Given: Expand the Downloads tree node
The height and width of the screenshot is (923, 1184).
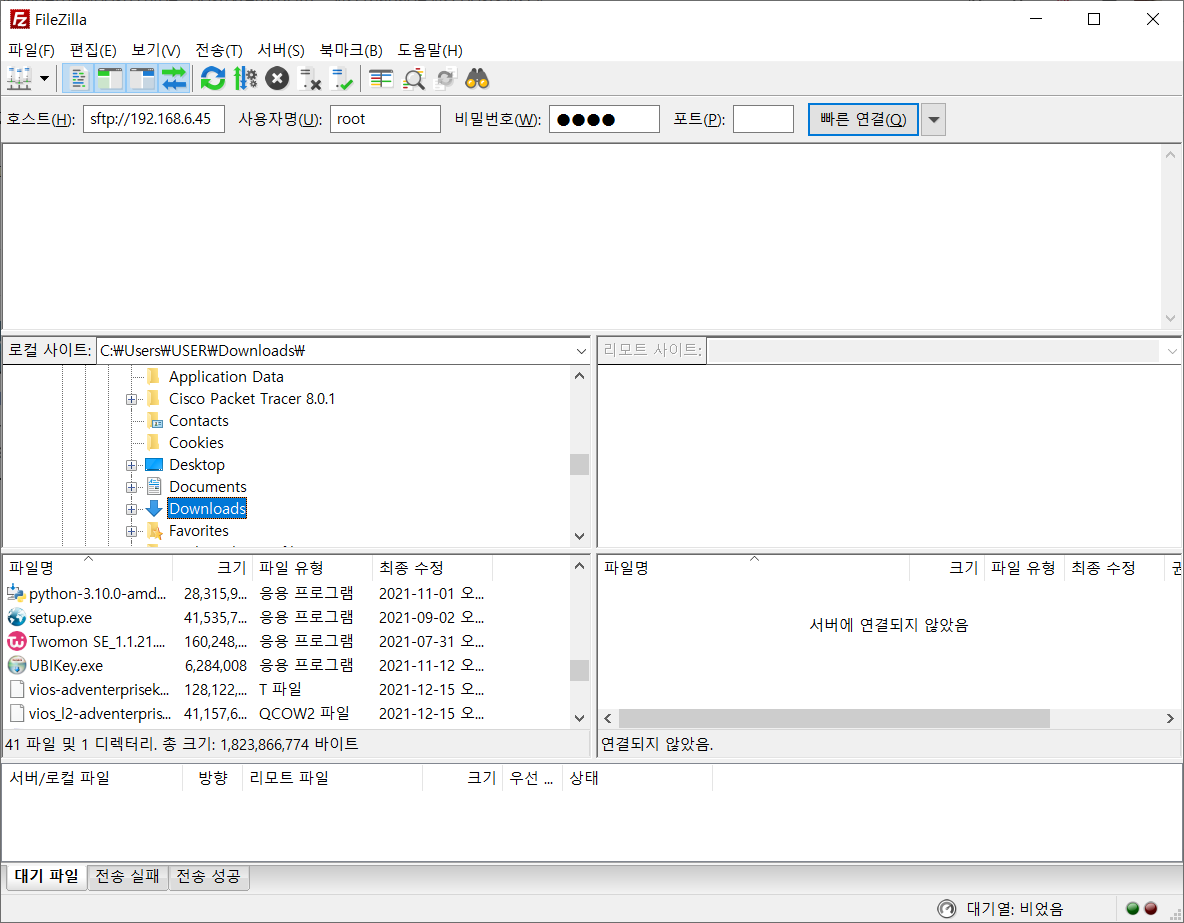Looking at the screenshot, I should (131, 509).
